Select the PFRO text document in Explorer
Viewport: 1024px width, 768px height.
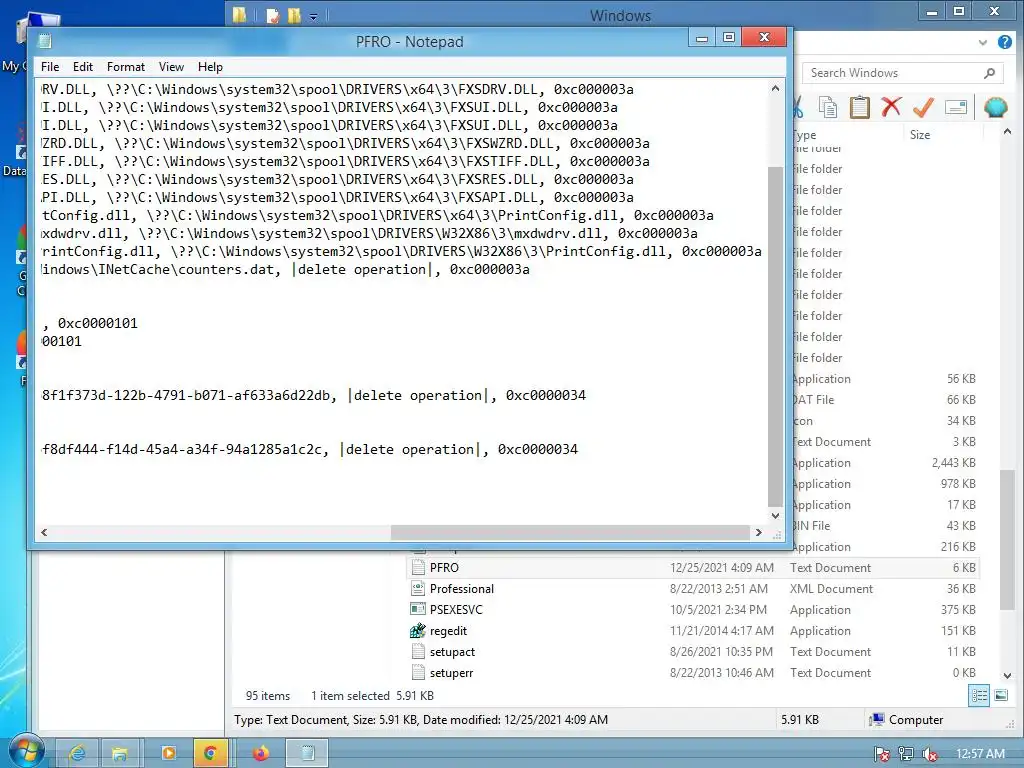pos(693,568)
